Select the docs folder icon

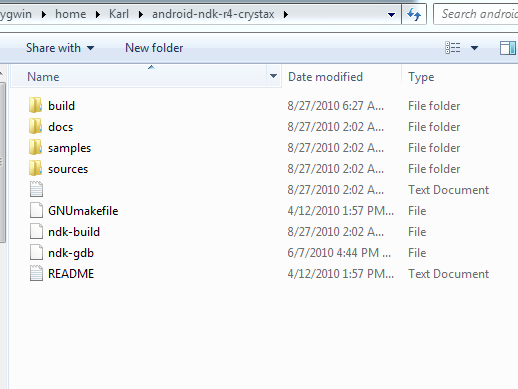point(35,126)
